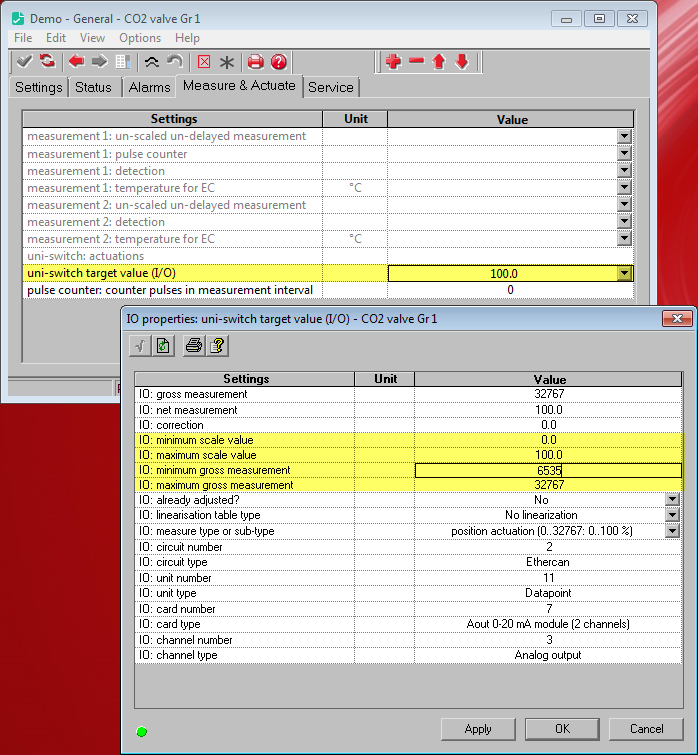The image size is (698, 755).
Task: Click the IO: unit number value 11
Action: tap(549, 578)
